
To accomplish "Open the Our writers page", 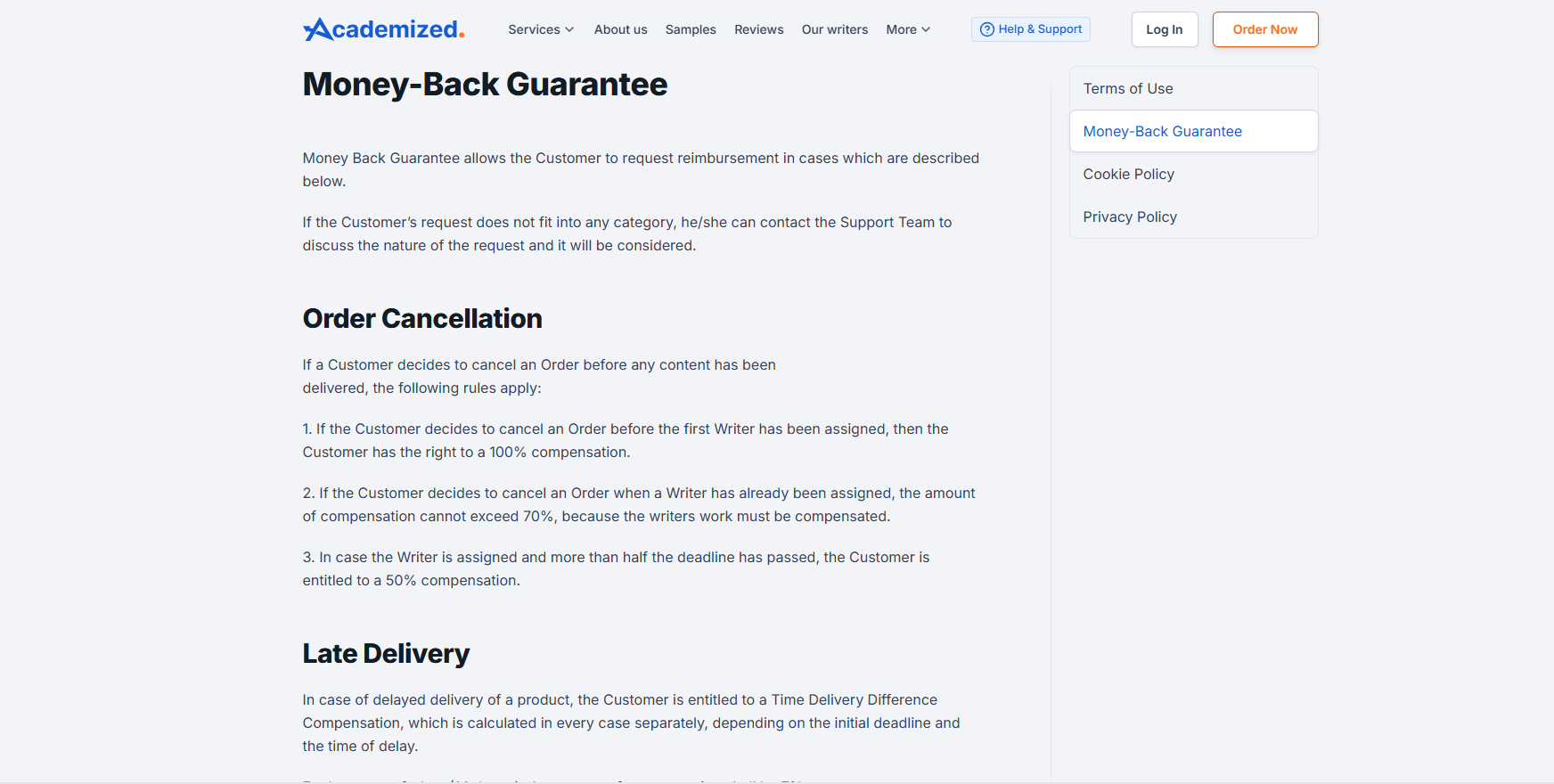I will click(834, 29).
